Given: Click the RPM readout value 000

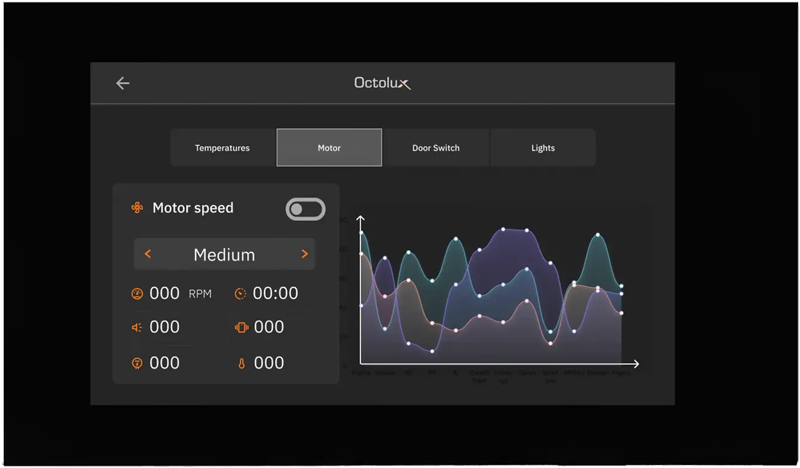Looking at the screenshot, I should (x=164, y=294).
